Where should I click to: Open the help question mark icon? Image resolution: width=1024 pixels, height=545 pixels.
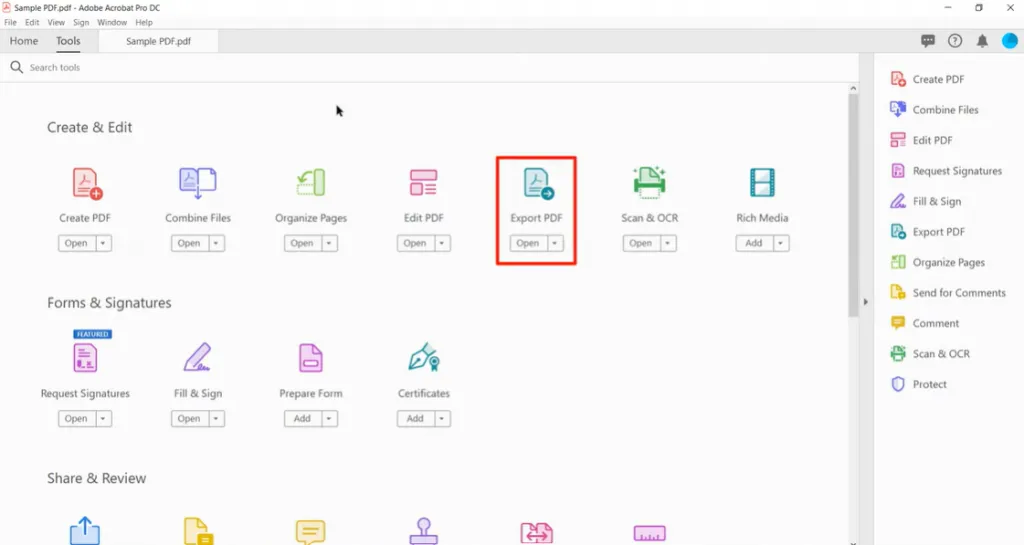pos(955,41)
